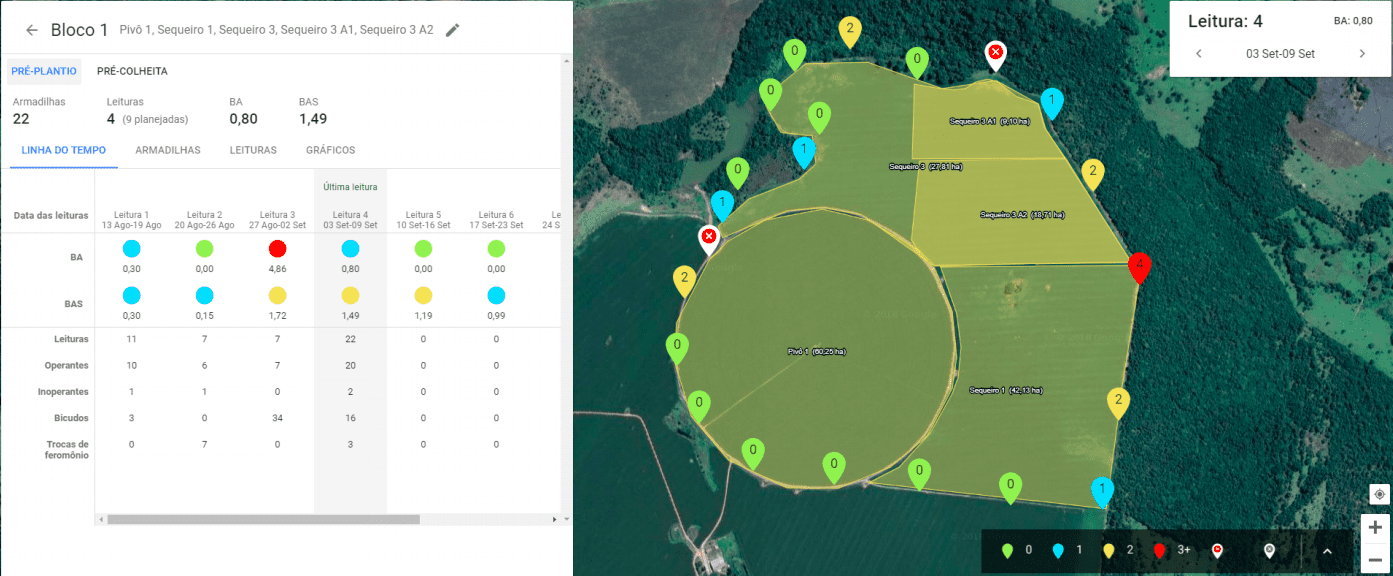Image resolution: width=1393 pixels, height=576 pixels.
Task: Toggle the red 3+ legend filter
Action: coord(1171,550)
